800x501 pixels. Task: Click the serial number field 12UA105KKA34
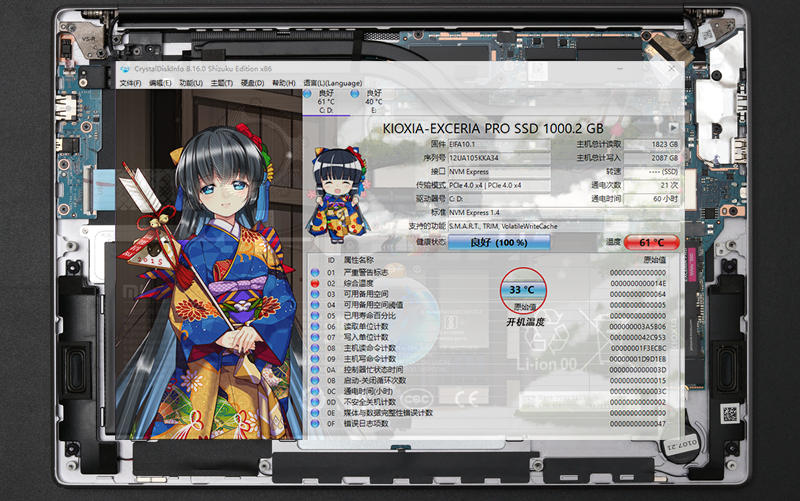[x=499, y=158]
